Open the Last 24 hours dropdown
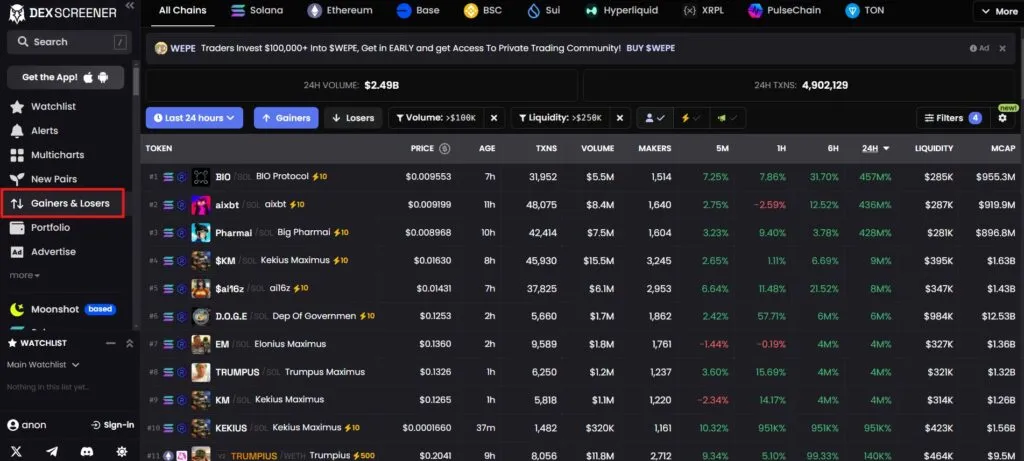The height and width of the screenshot is (461, 1024). 195,118
